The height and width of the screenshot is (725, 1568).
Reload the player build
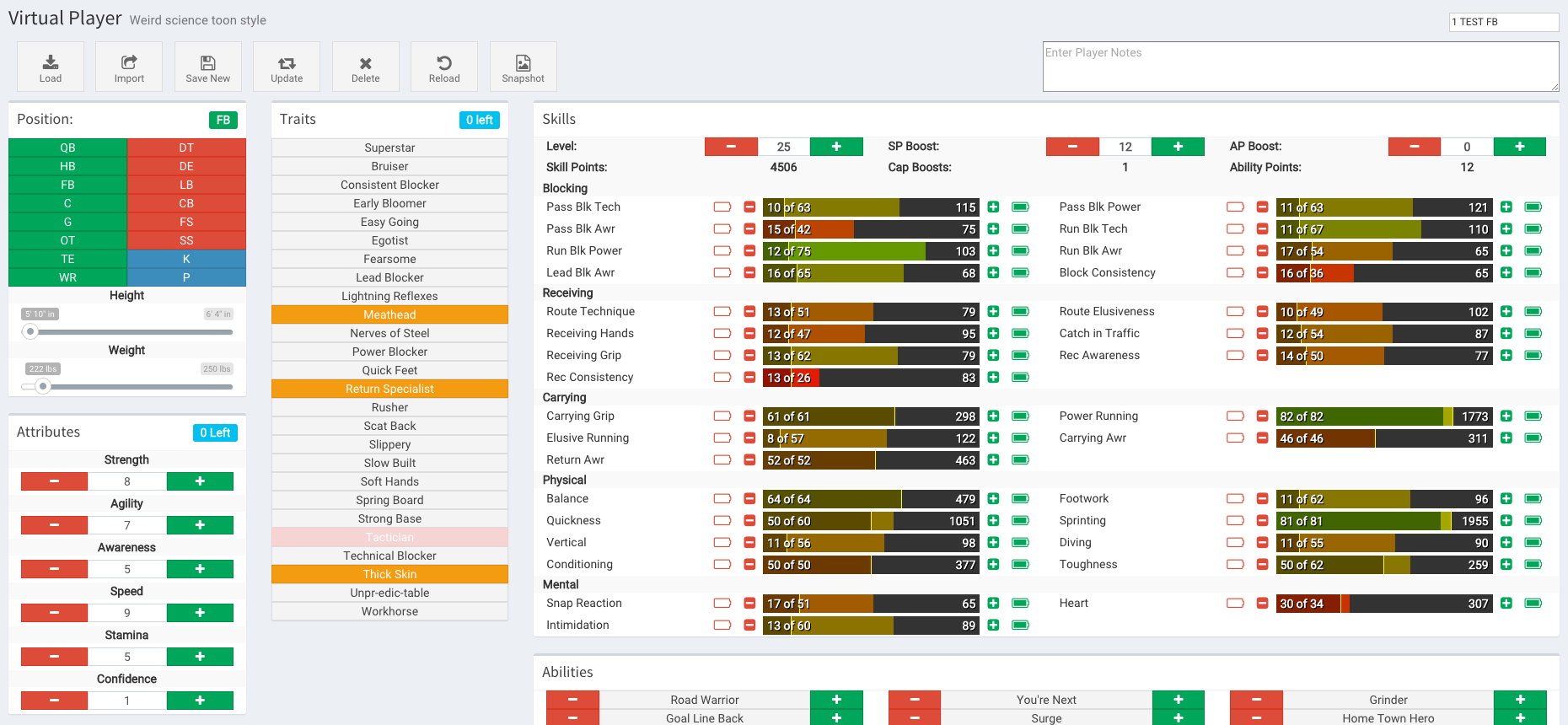(x=444, y=67)
